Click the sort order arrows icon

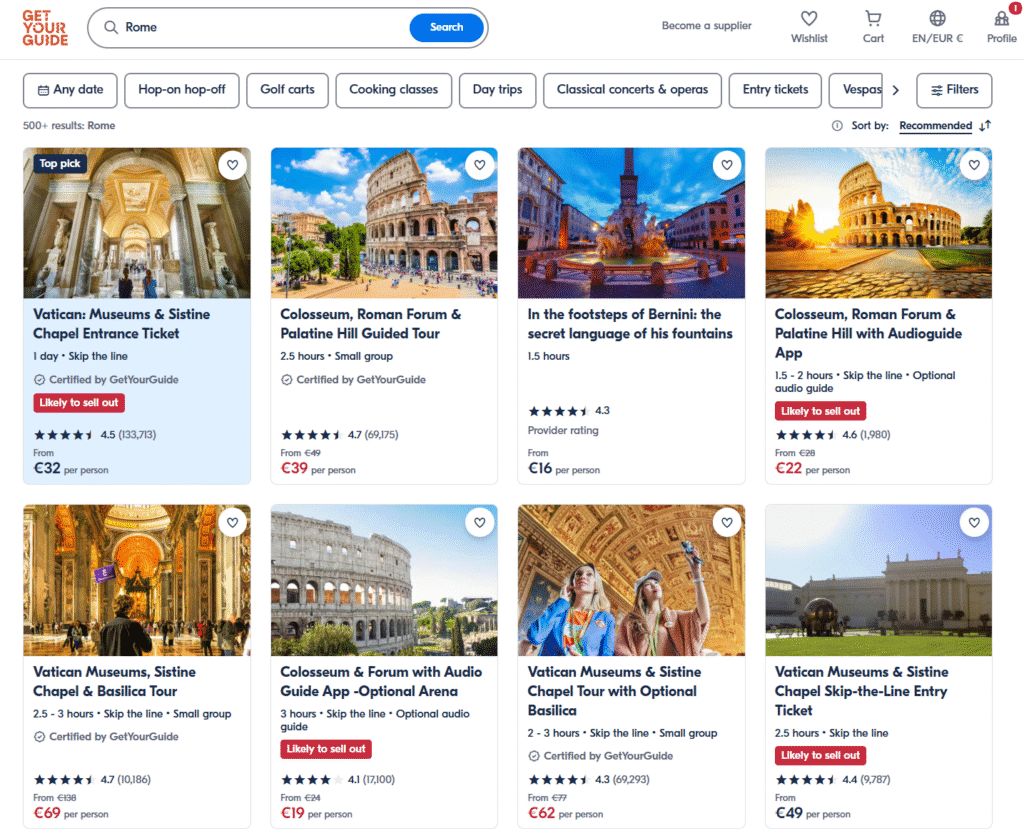pos(985,125)
